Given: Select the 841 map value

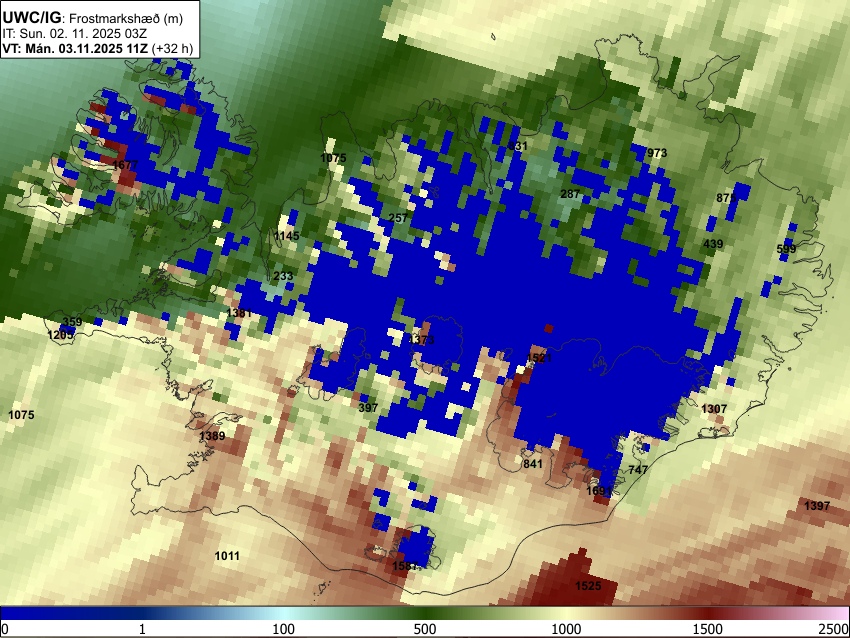Looking at the screenshot, I should point(533,464).
